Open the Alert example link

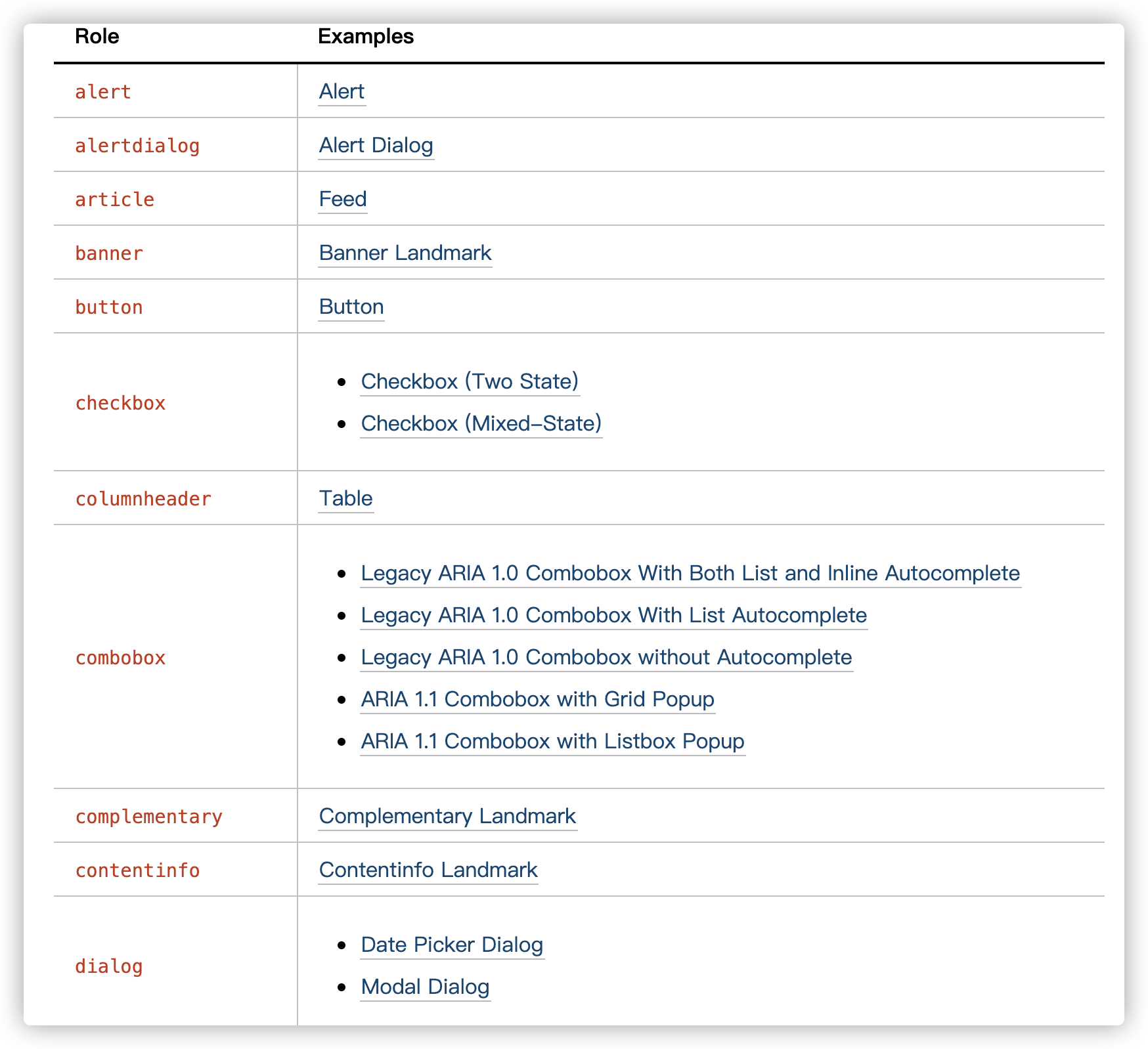click(x=342, y=91)
